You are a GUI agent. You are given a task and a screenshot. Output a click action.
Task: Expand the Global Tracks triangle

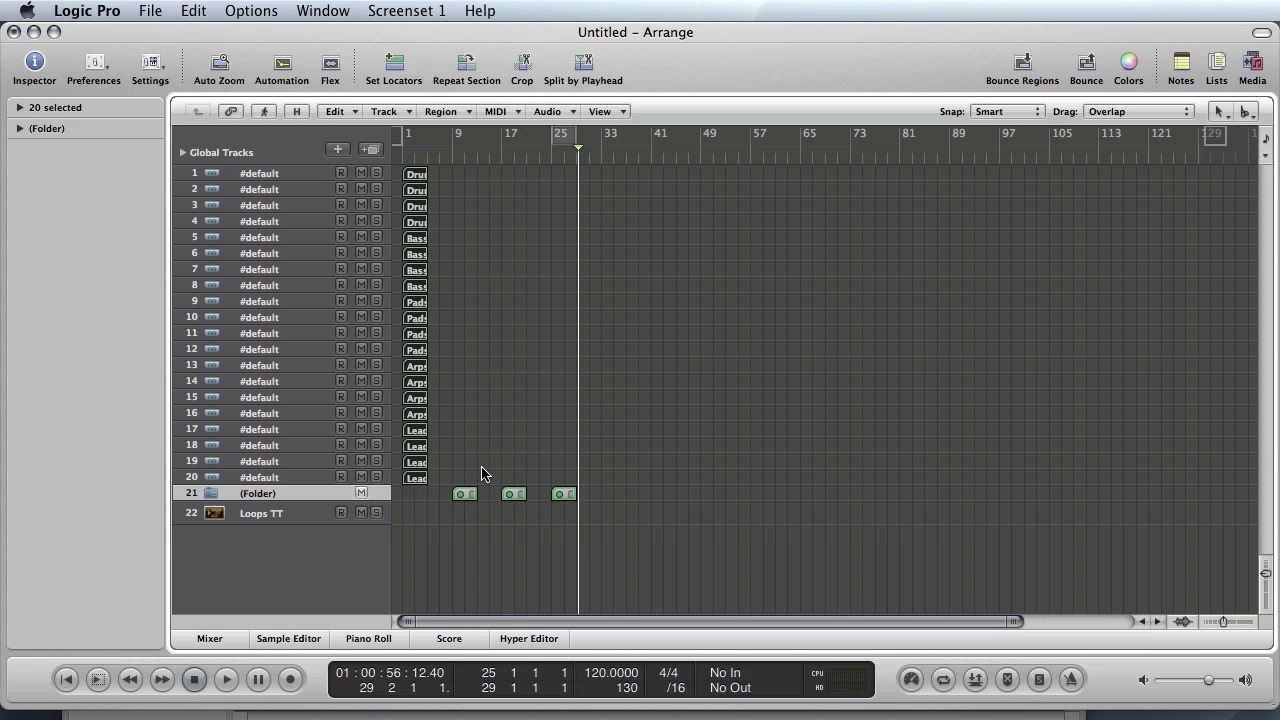click(183, 152)
